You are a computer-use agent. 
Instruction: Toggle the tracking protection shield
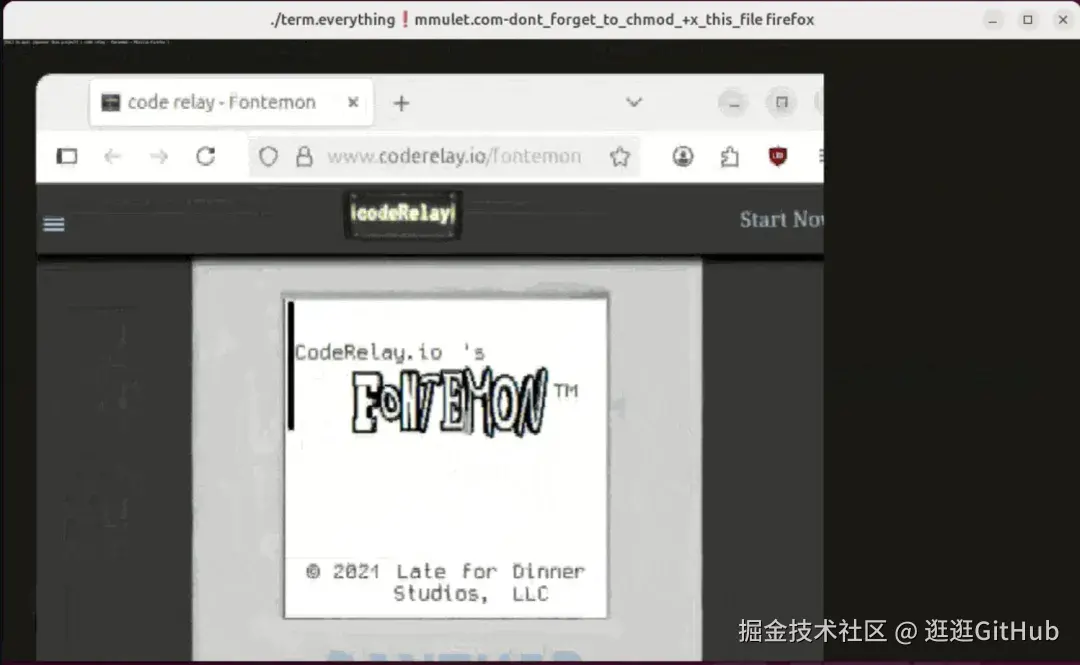[267, 156]
